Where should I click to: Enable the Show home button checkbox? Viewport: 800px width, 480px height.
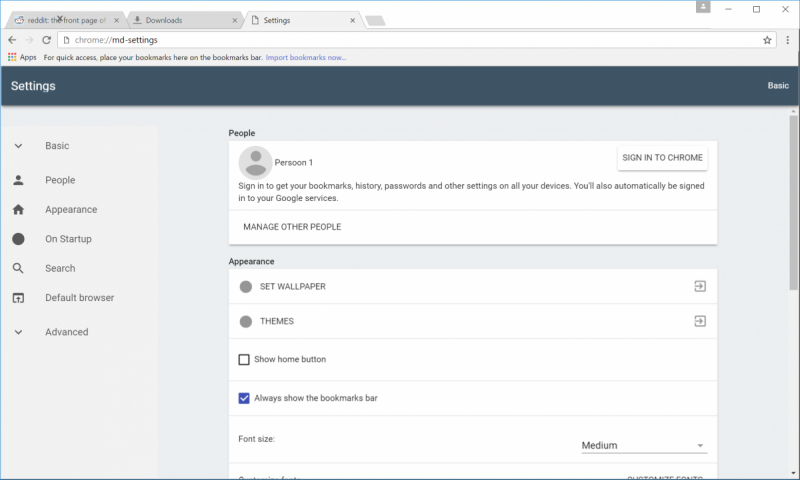tap(244, 359)
